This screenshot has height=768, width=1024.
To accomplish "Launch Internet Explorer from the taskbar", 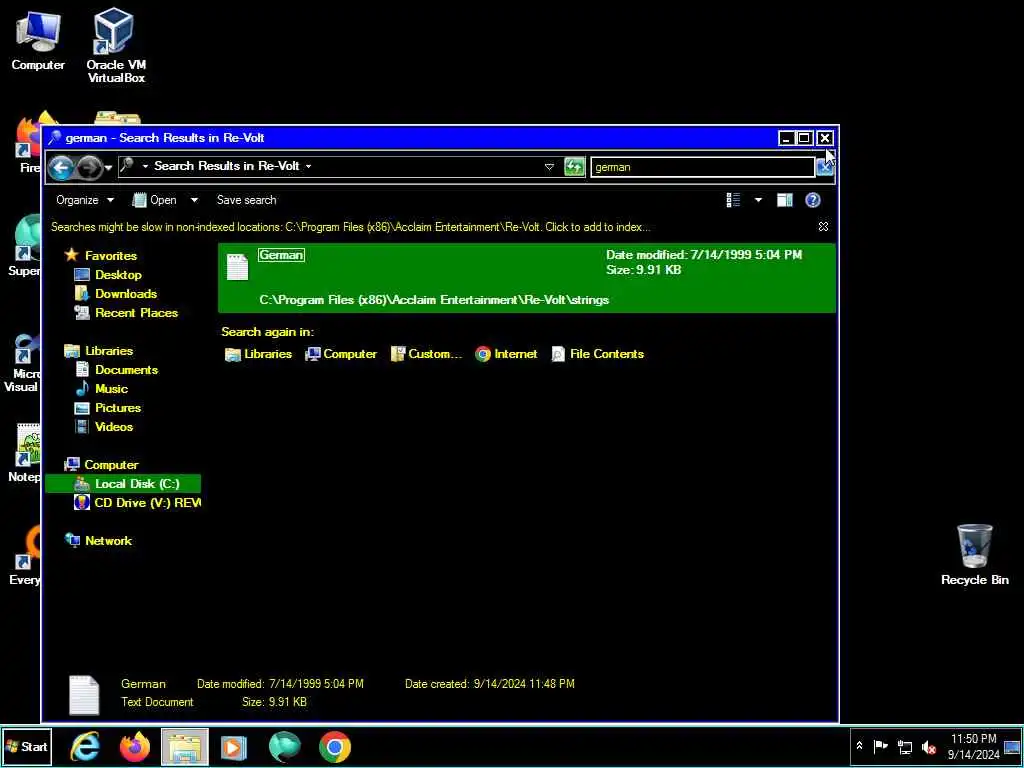I will 85,747.
